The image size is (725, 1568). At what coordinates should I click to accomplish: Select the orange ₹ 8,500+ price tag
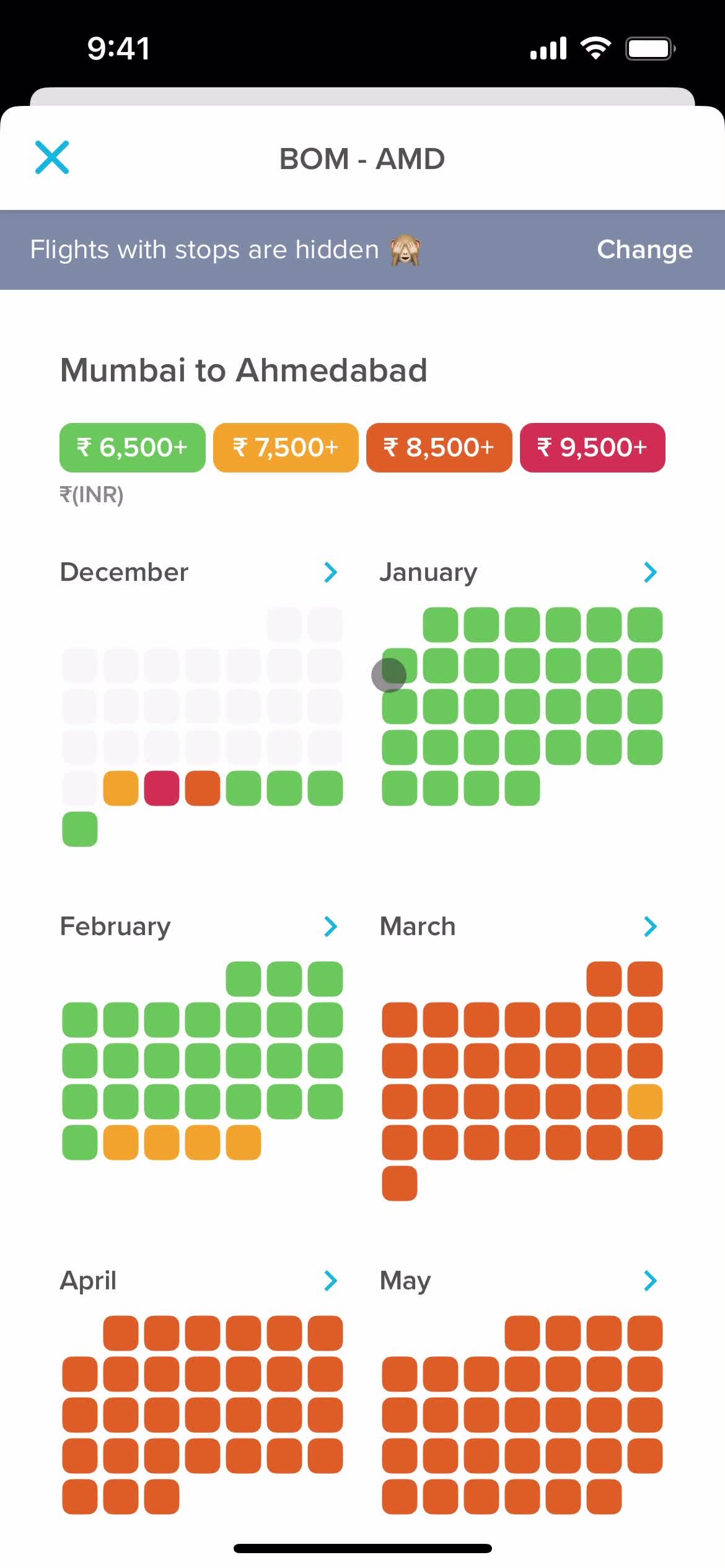tap(439, 448)
